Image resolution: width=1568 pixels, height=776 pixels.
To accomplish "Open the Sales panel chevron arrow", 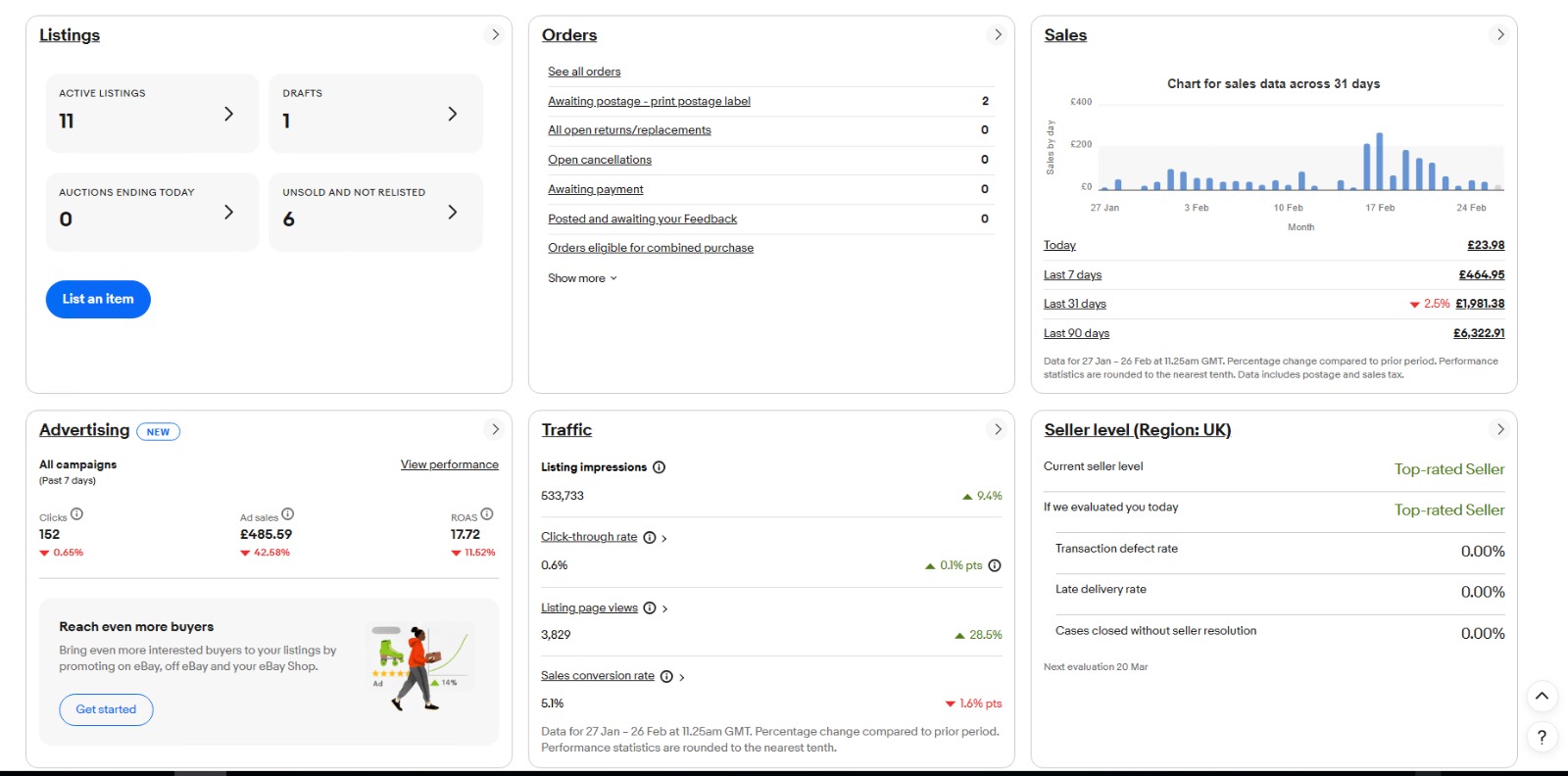I will (x=1499, y=35).
